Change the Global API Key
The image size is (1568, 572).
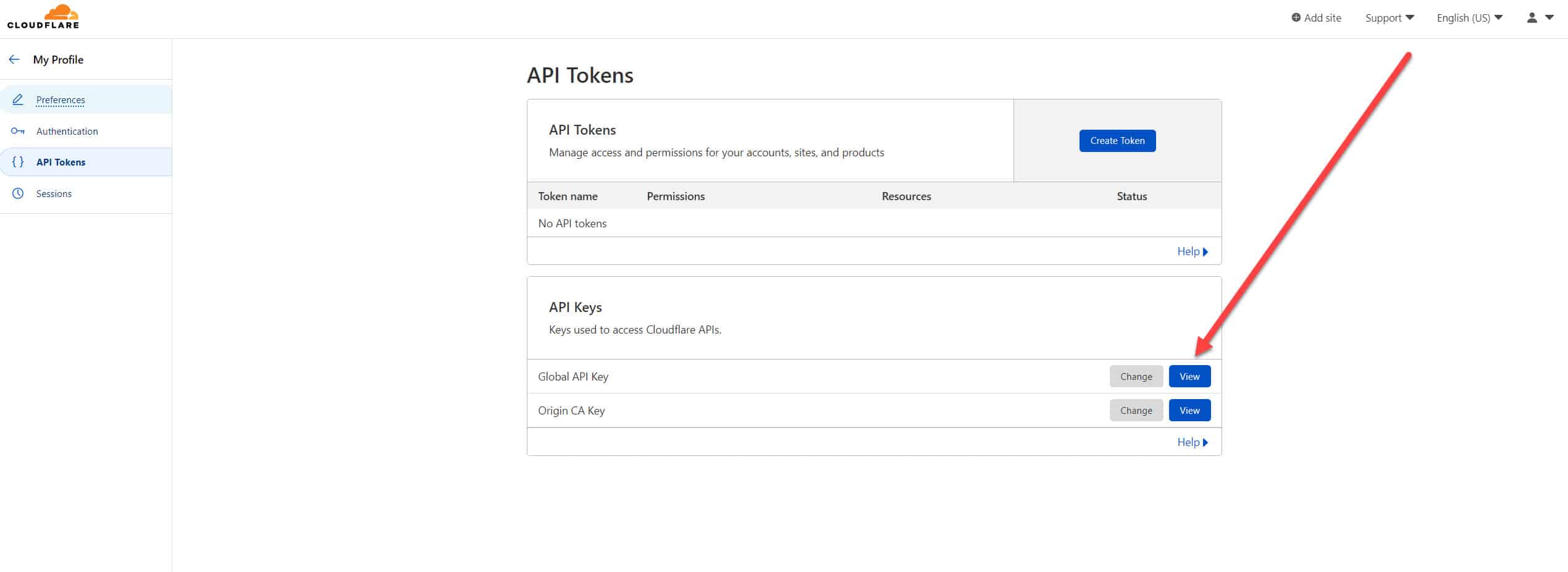pyautogui.click(x=1136, y=377)
